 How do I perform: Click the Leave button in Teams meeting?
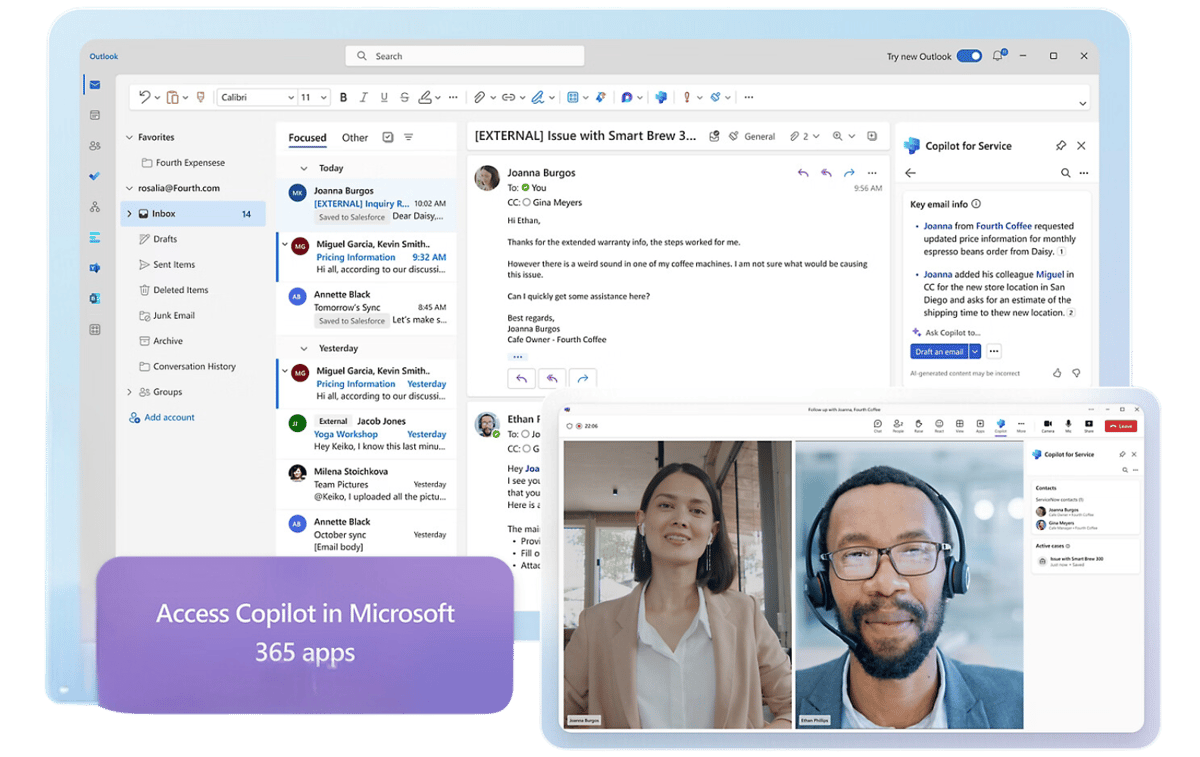tap(1121, 425)
